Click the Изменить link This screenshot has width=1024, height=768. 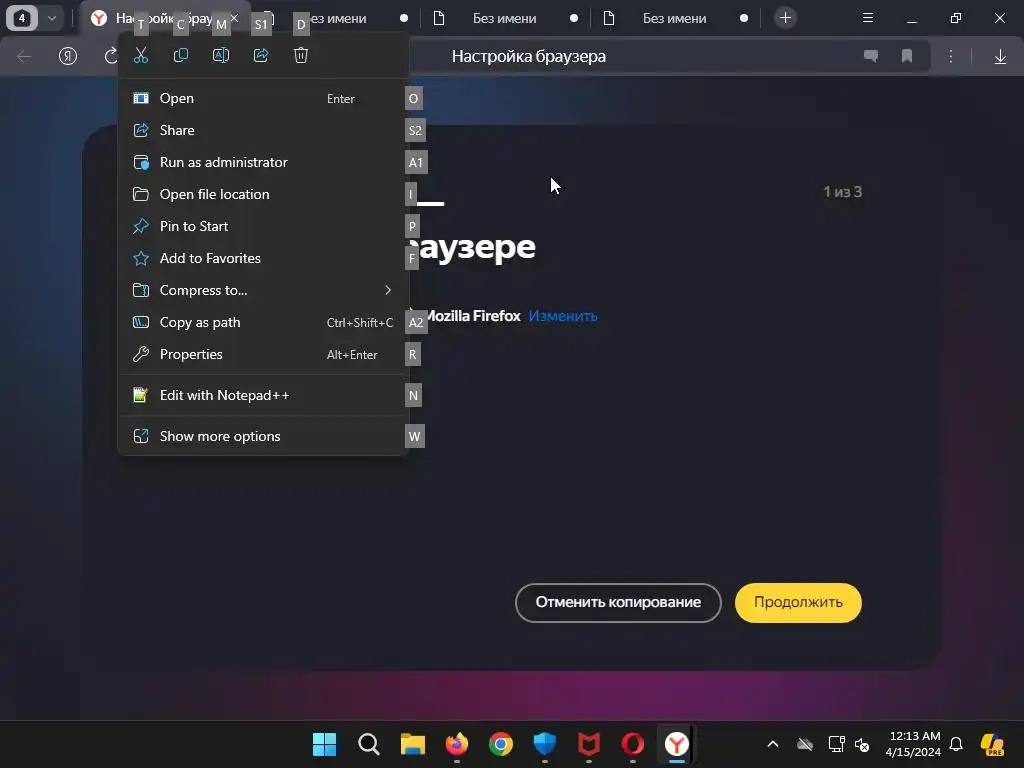(563, 316)
